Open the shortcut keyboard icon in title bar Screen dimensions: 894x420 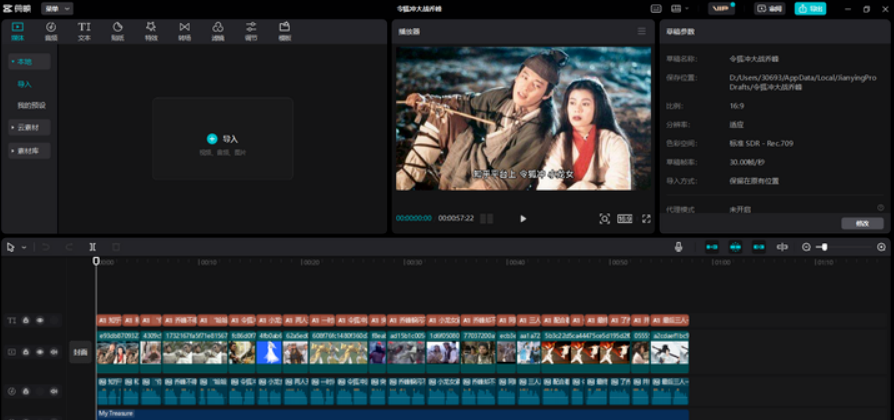click(656, 9)
